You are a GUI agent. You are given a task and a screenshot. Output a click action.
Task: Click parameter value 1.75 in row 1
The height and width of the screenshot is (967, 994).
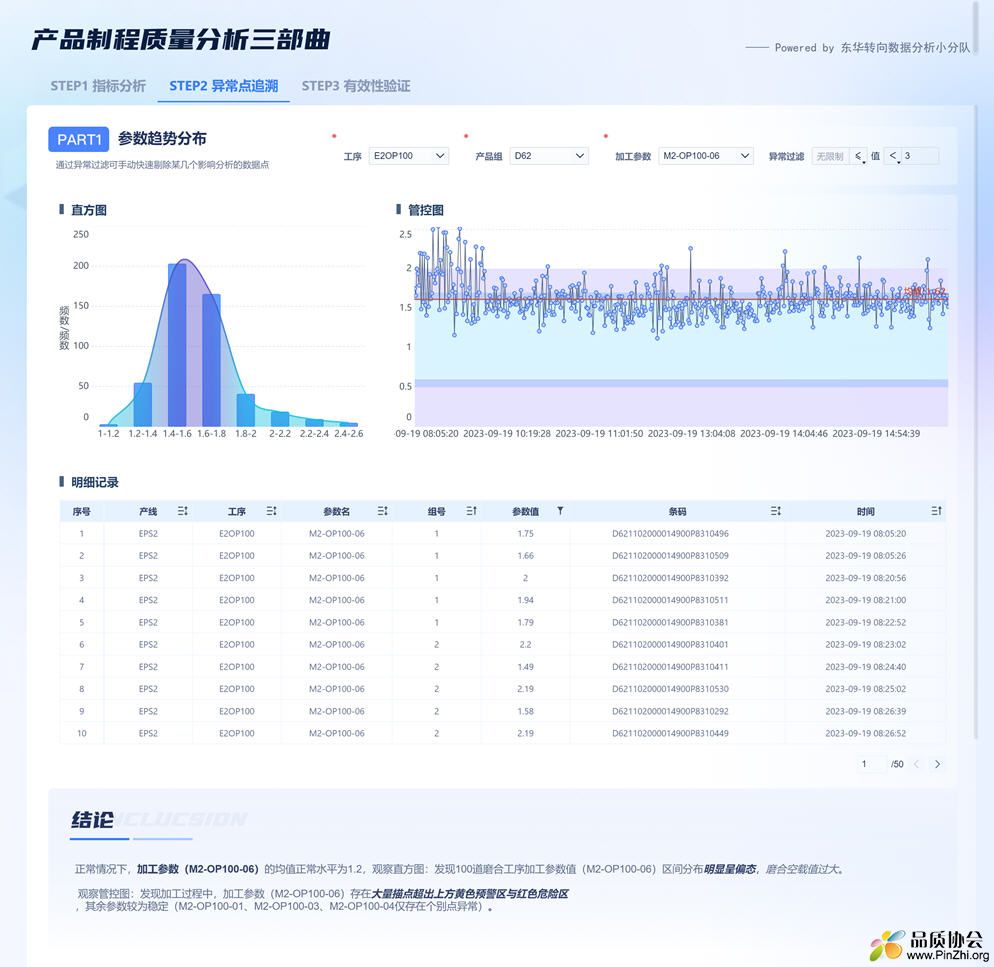pyautogui.click(x=526, y=534)
